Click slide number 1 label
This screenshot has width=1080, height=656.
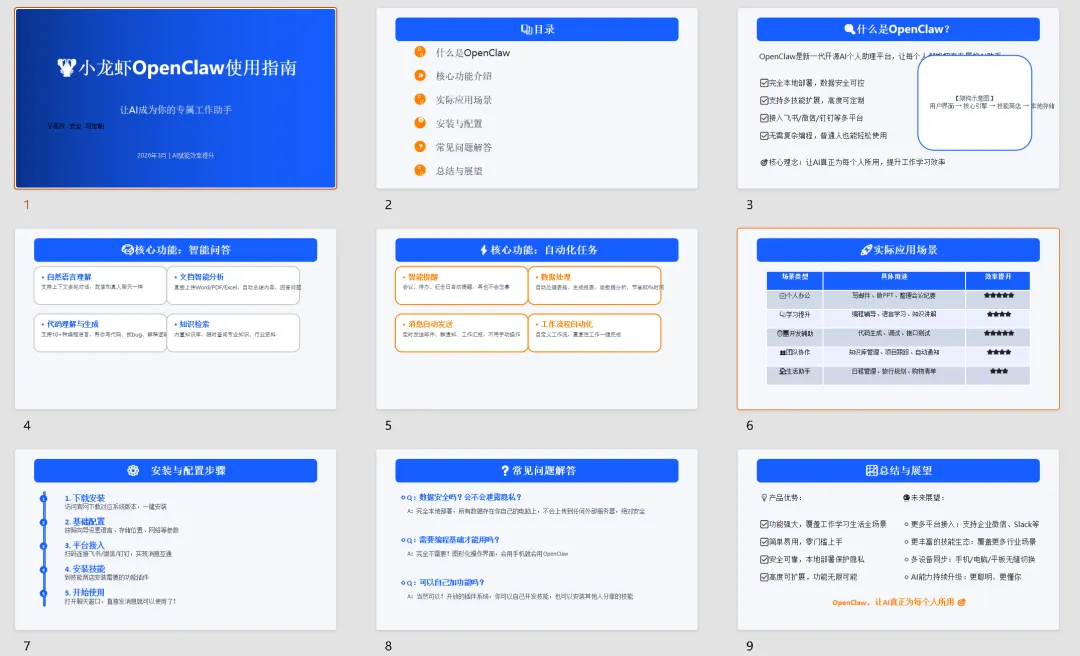coord(27,205)
